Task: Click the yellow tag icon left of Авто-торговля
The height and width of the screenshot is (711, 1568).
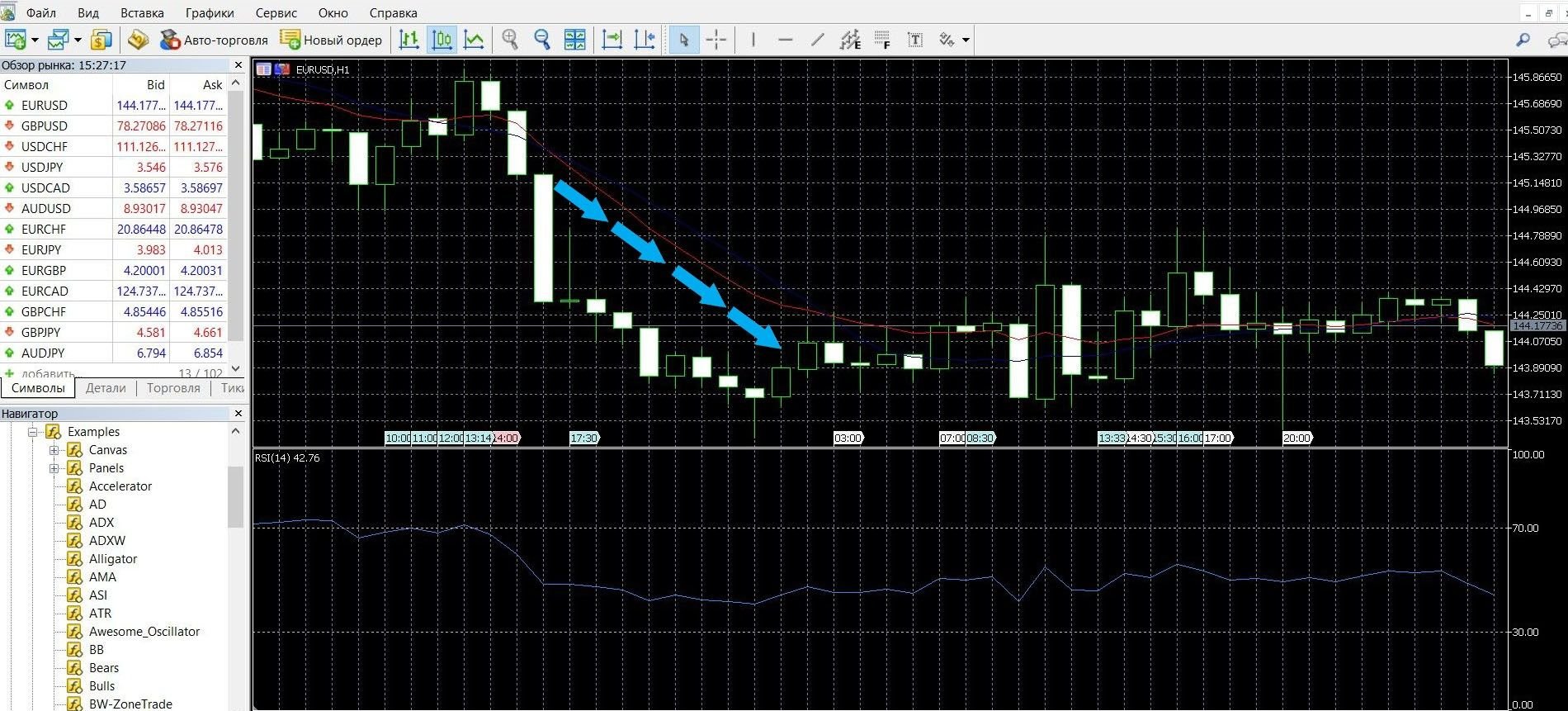Action: (138, 40)
